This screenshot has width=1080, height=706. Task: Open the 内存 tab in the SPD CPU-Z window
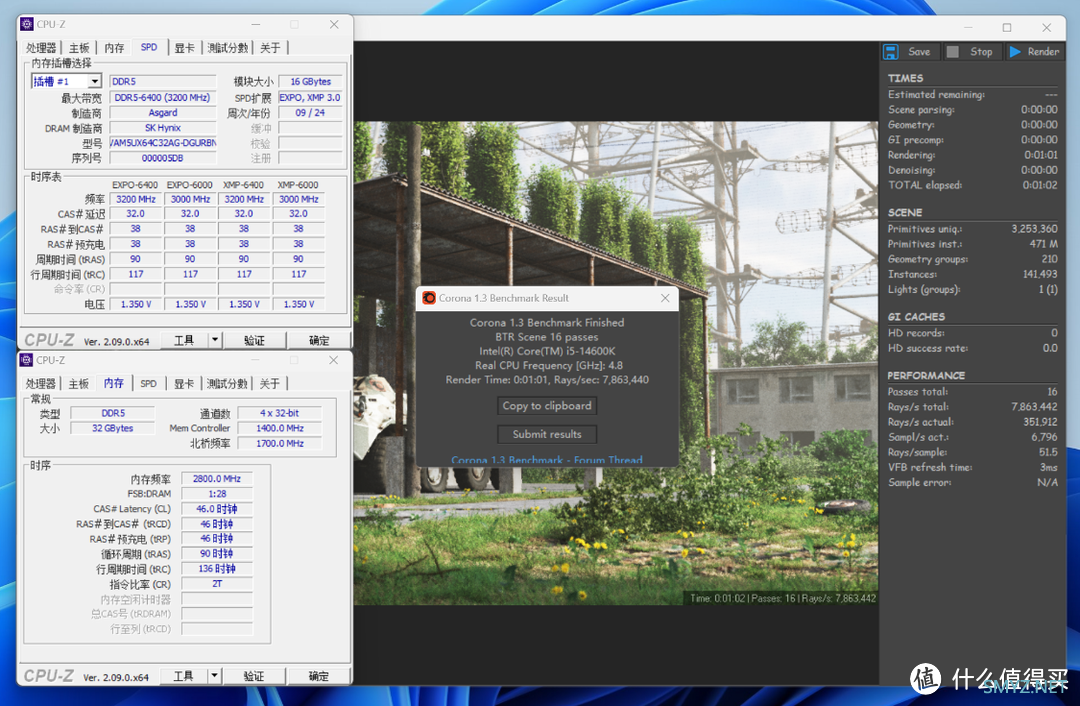(x=114, y=48)
